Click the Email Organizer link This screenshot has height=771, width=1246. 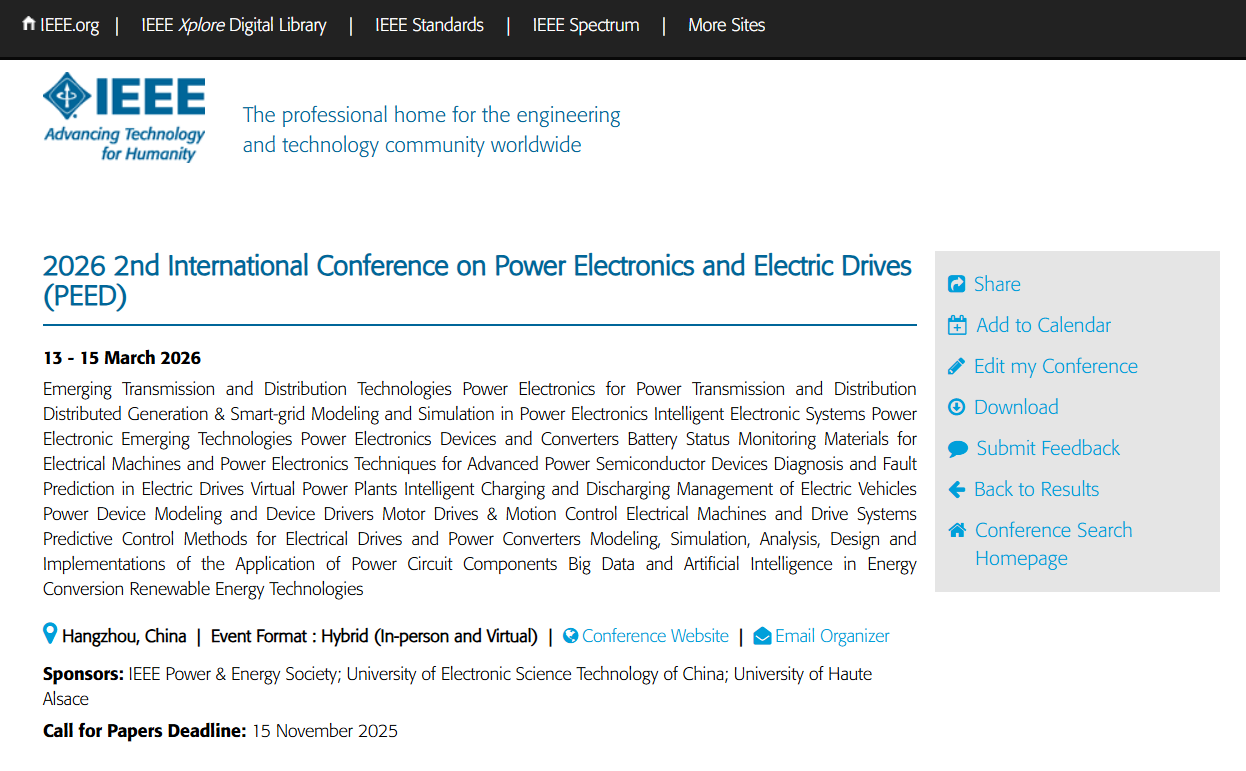(x=832, y=636)
